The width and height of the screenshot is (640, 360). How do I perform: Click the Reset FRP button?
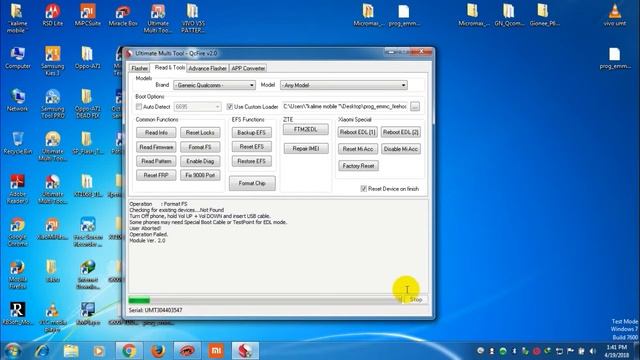pyautogui.click(x=156, y=175)
